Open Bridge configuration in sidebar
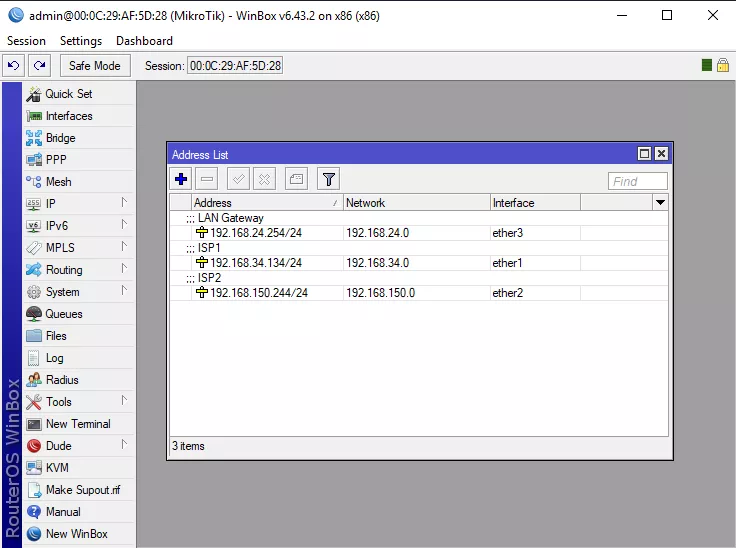Screen dimensions: 736x548 [79, 138]
